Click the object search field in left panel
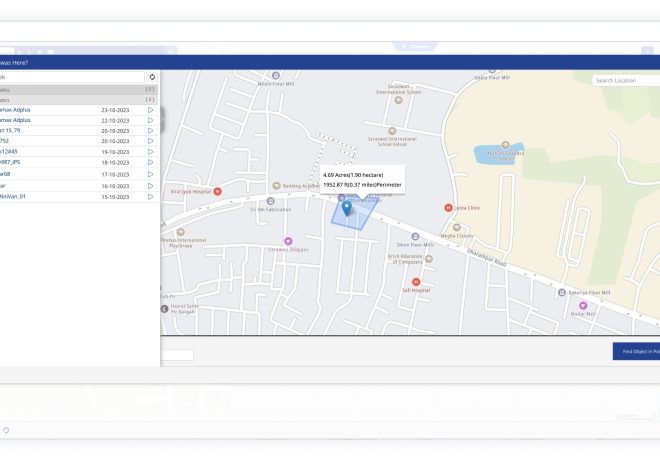The width and height of the screenshot is (660, 460). [x=70, y=77]
